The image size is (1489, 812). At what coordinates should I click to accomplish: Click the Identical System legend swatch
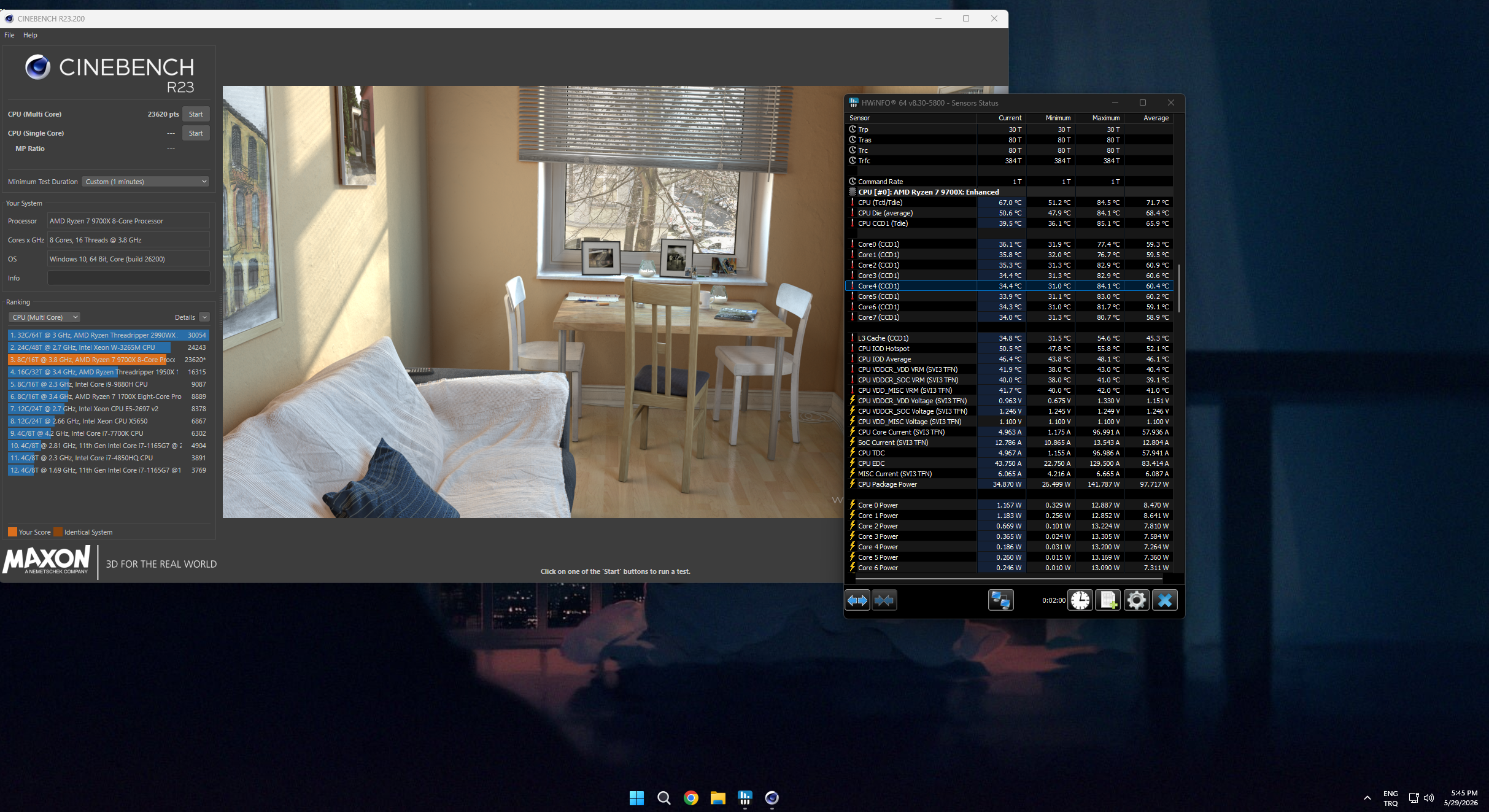tap(58, 532)
